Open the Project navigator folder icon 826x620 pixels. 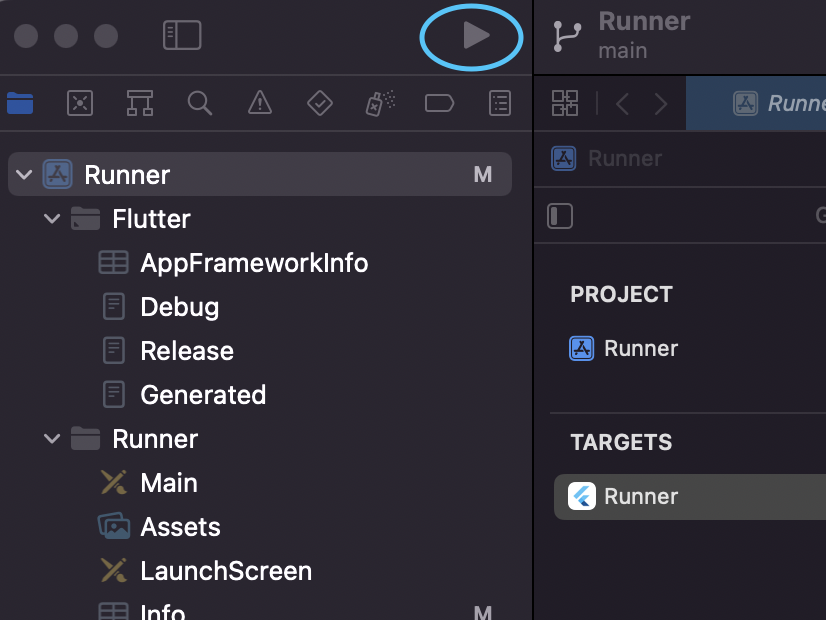(20, 103)
